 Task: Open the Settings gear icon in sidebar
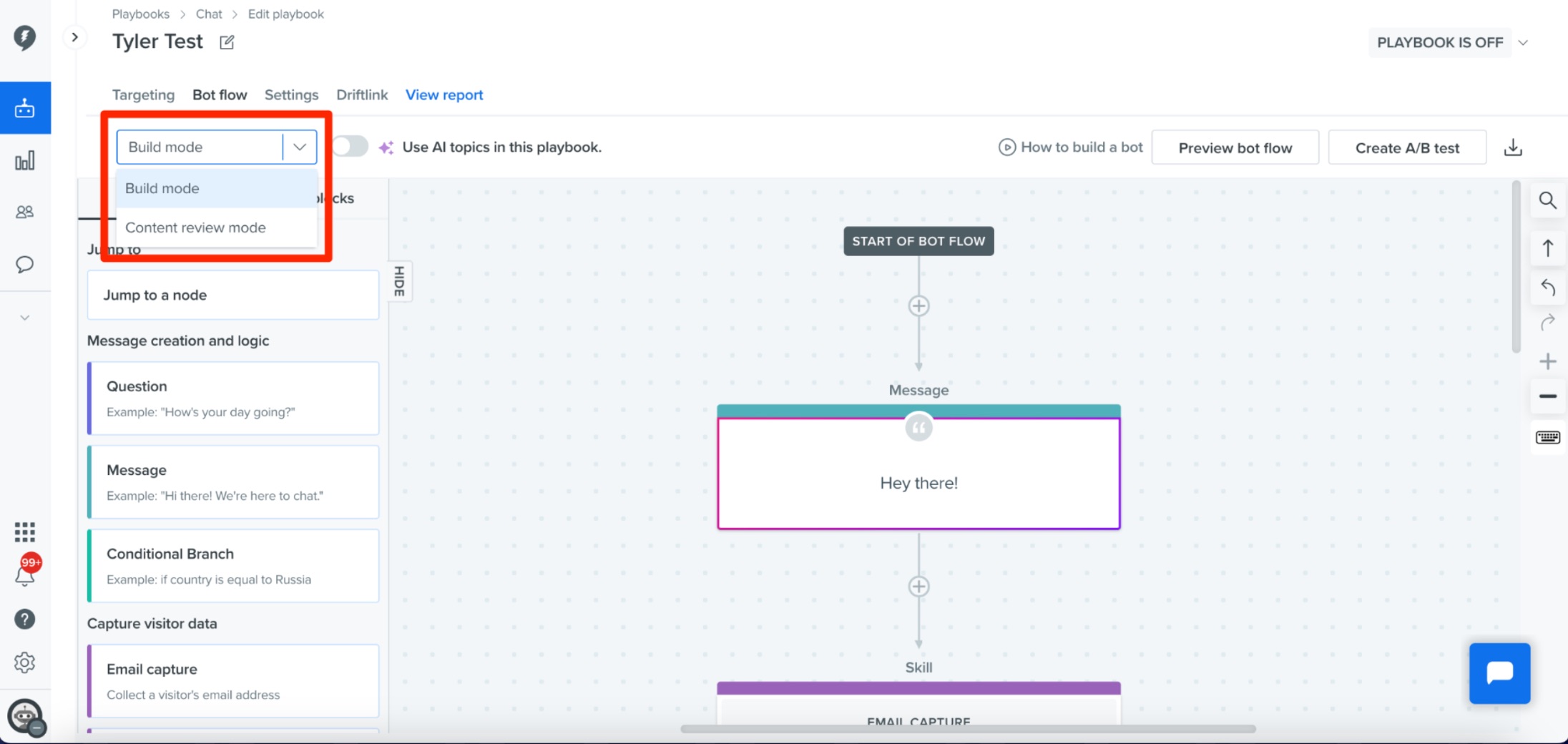[25, 662]
